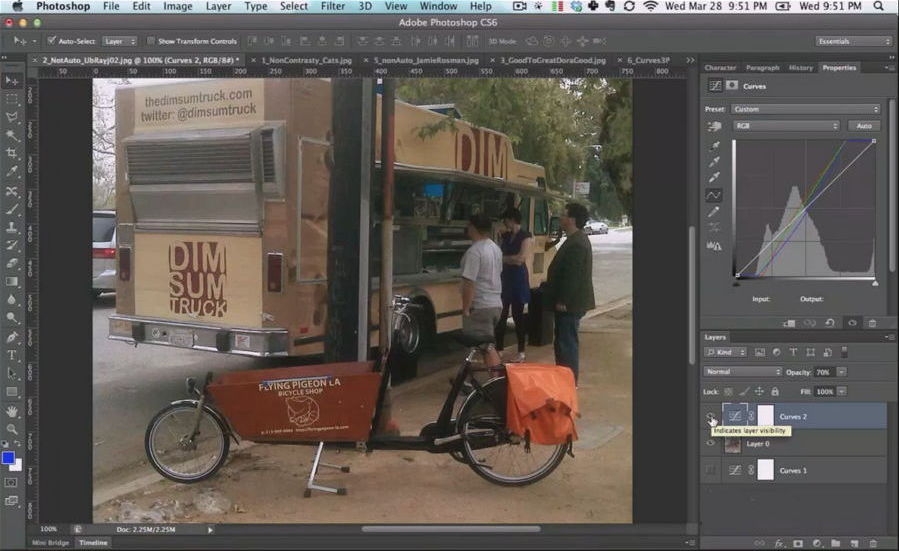This screenshot has height=551, width=899.
Task: Select the Eyedropper tool in the toolbox
Action: pyautogui.click(x=11, y=171)
